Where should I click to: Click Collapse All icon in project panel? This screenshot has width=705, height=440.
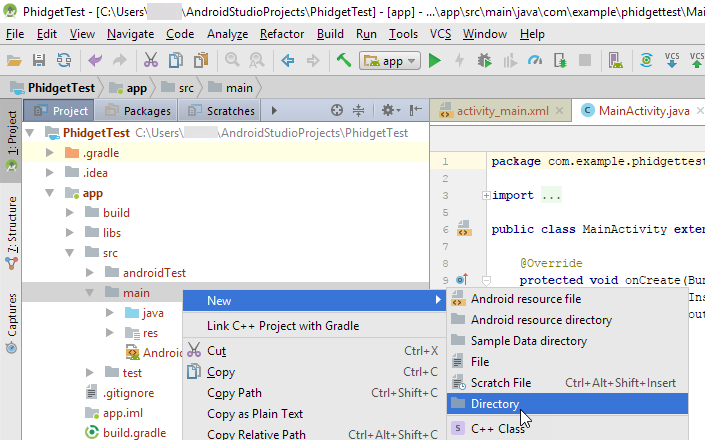(358, 111)
